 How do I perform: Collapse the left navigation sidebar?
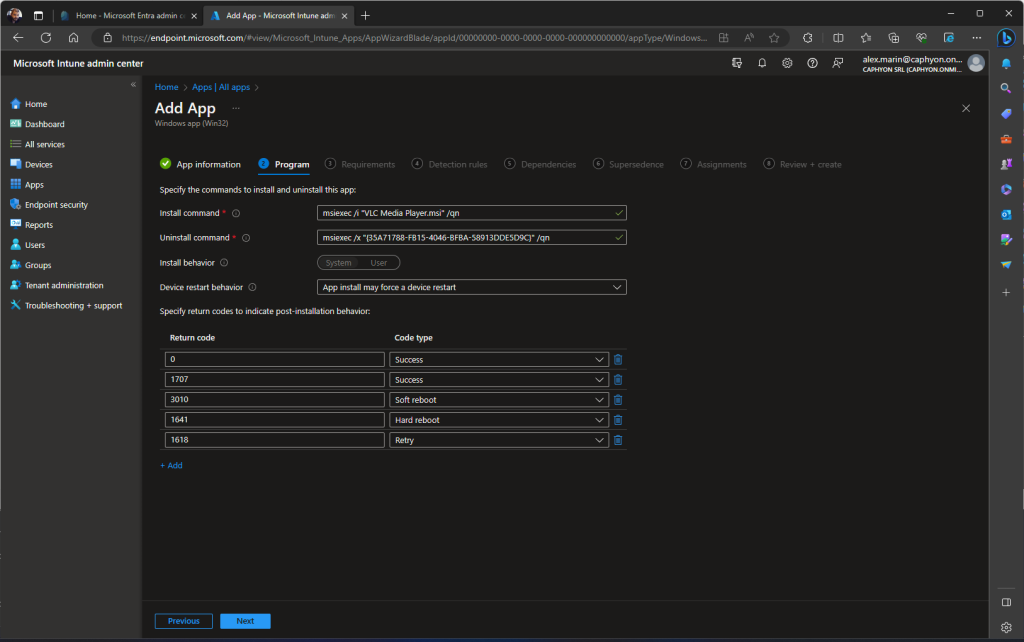coord(133,85)
